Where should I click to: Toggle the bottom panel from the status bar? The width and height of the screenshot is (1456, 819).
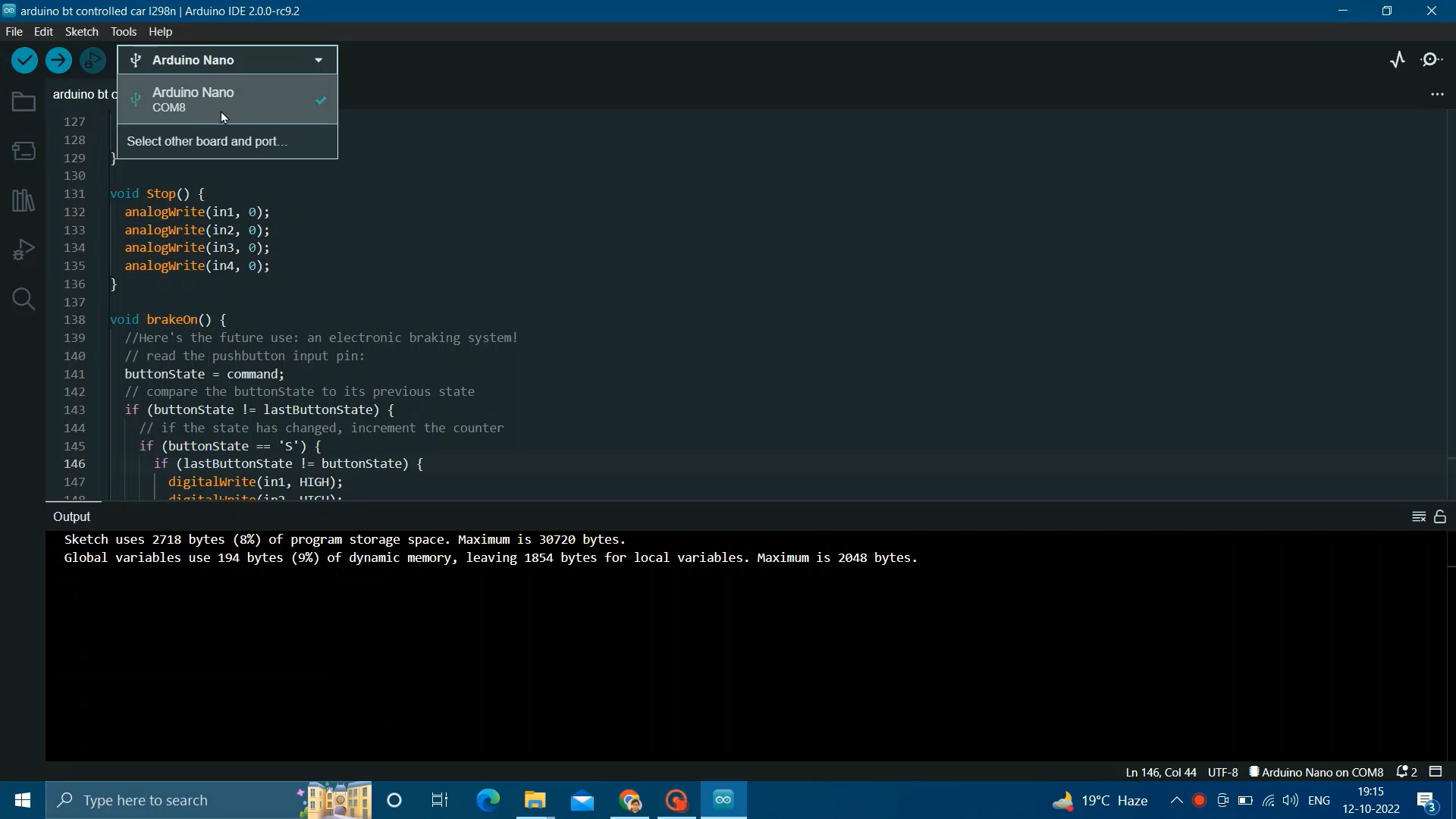[1436, 772]
